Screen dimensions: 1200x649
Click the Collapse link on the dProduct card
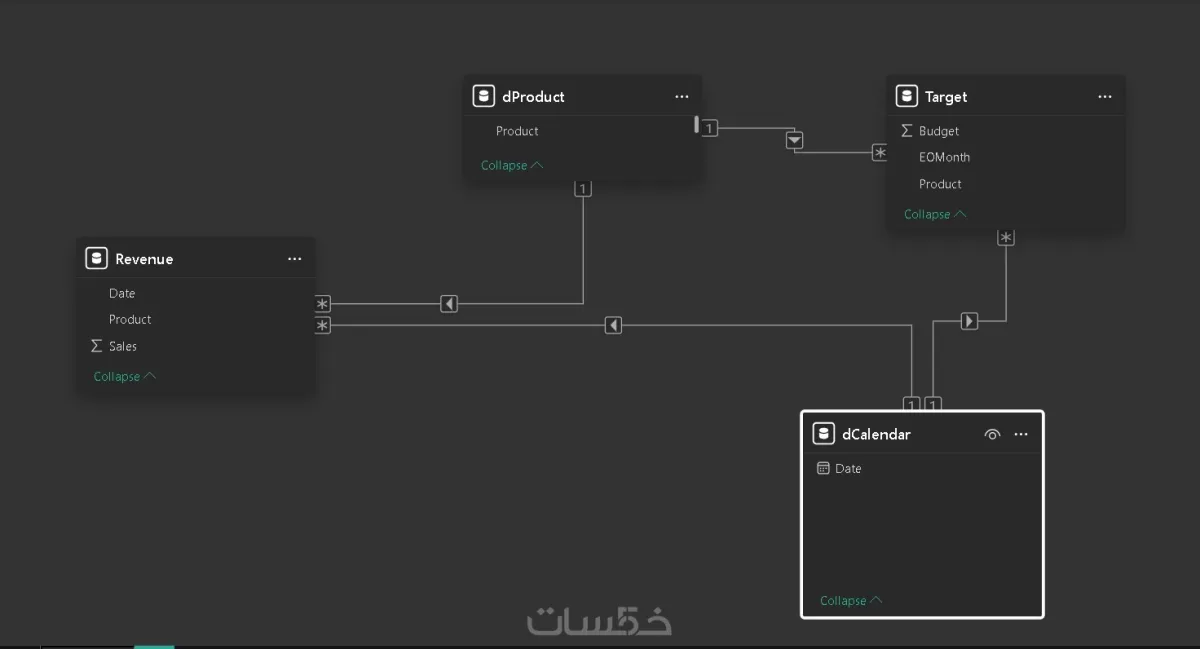tap(505, 165)
